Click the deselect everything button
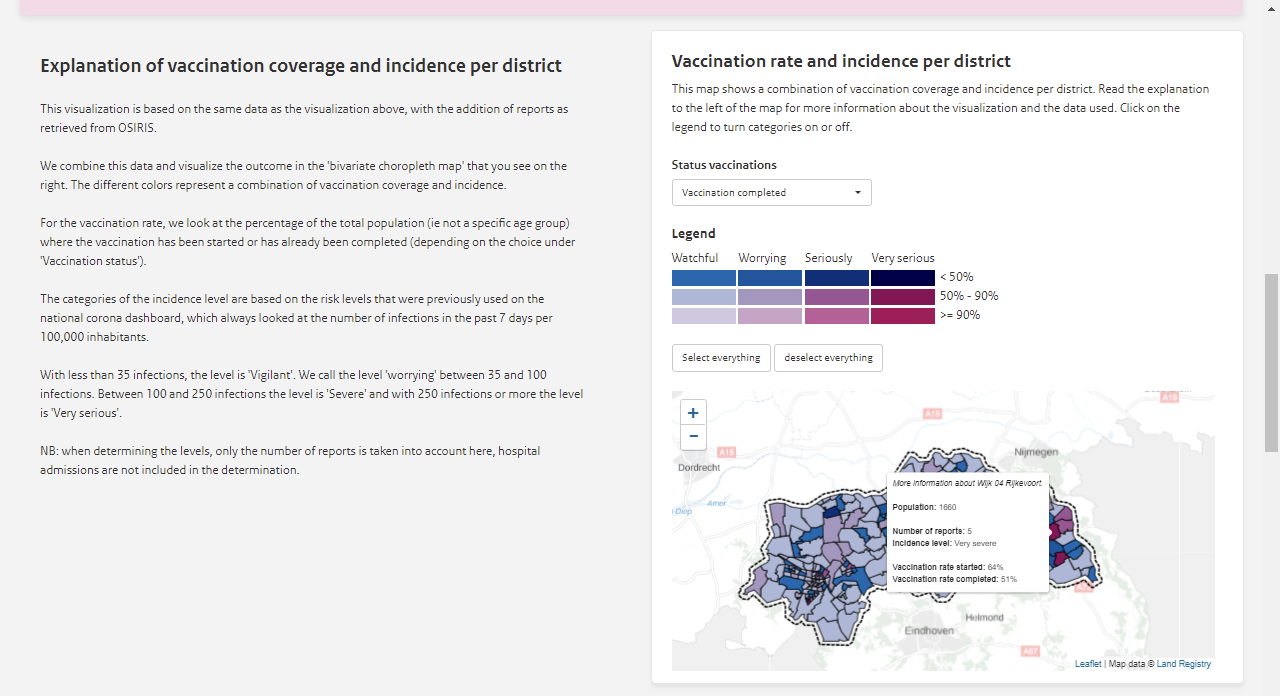This screenshot has height=696, width=1280. [828, 357]
